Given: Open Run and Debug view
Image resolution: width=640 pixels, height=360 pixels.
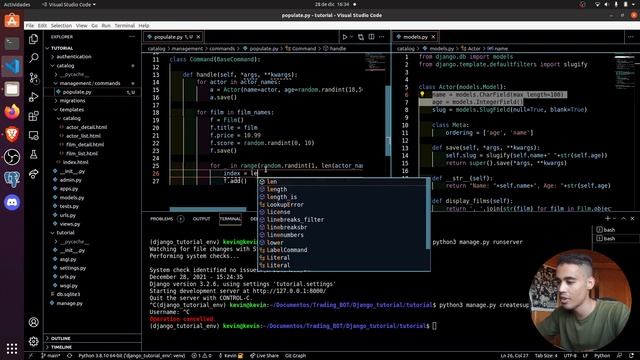Looking at the screenshot, I should (x=34, y=97).
